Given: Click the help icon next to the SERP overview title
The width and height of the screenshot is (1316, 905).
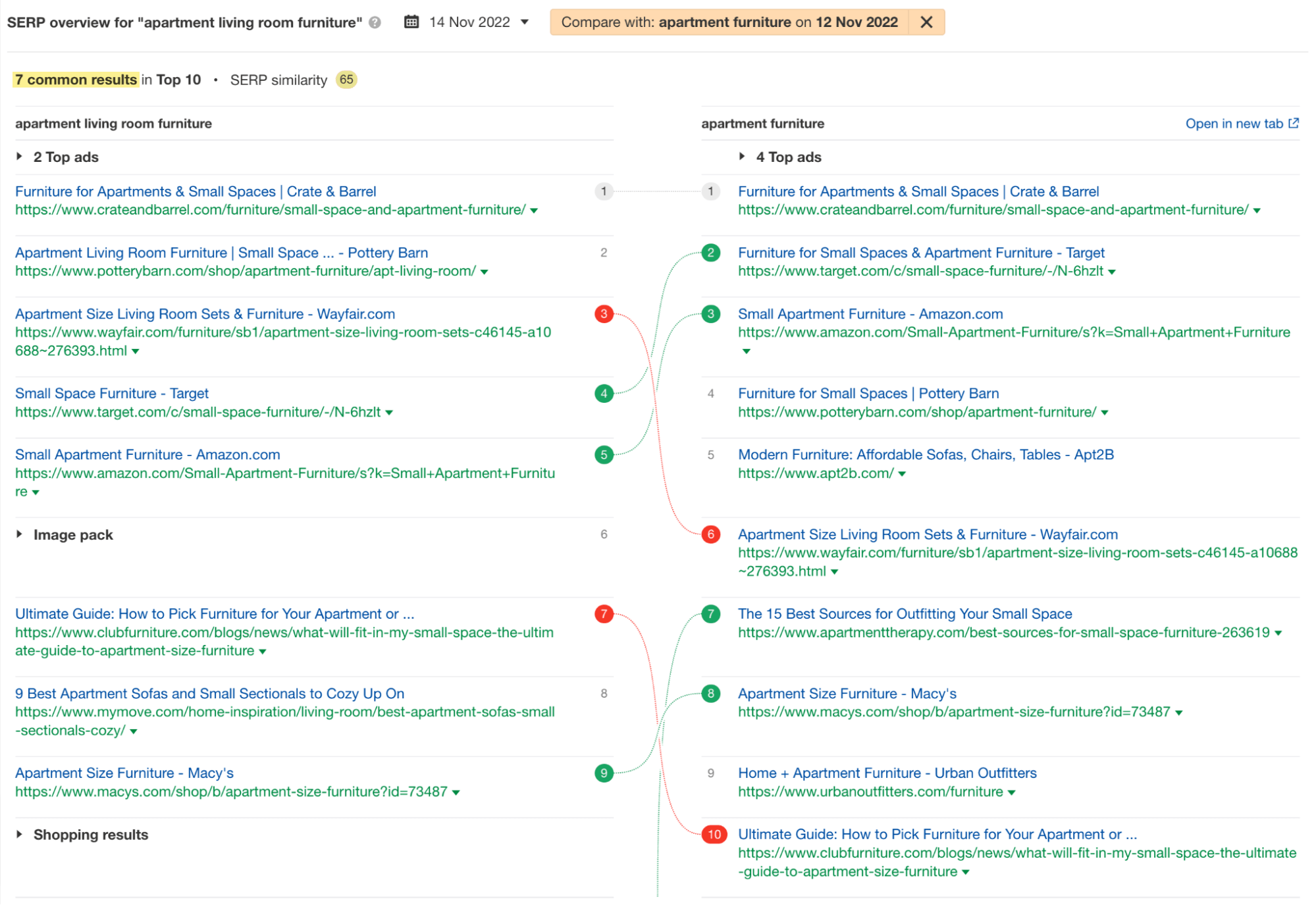Looking at the screenshot, I should tap(373, 24).
